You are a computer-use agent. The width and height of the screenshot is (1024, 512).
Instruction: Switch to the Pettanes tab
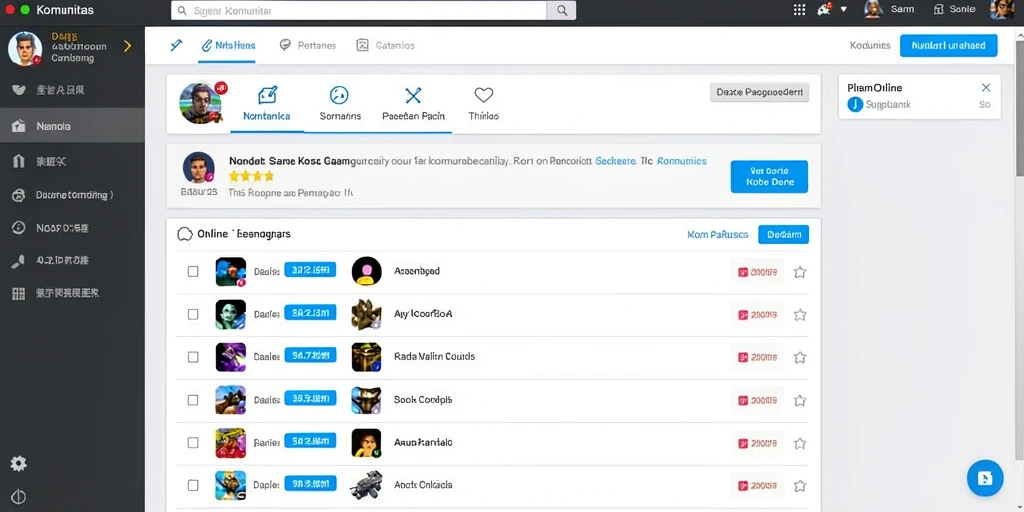pyautogui.click(x=308, y=45)
